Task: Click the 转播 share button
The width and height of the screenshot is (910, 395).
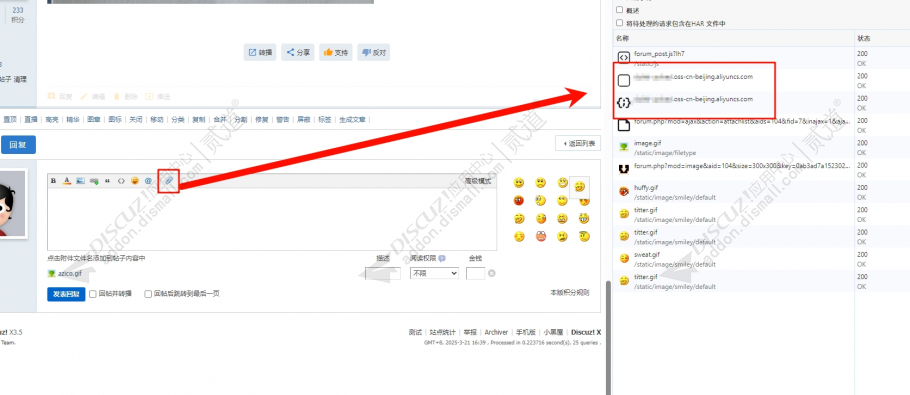Action: tap(259, 52)
